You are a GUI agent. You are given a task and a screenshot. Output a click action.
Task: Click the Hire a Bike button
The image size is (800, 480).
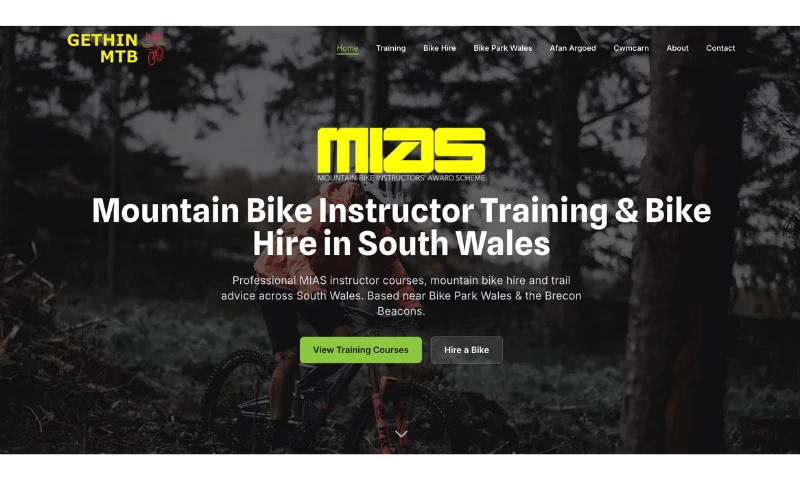pos(466,350)
